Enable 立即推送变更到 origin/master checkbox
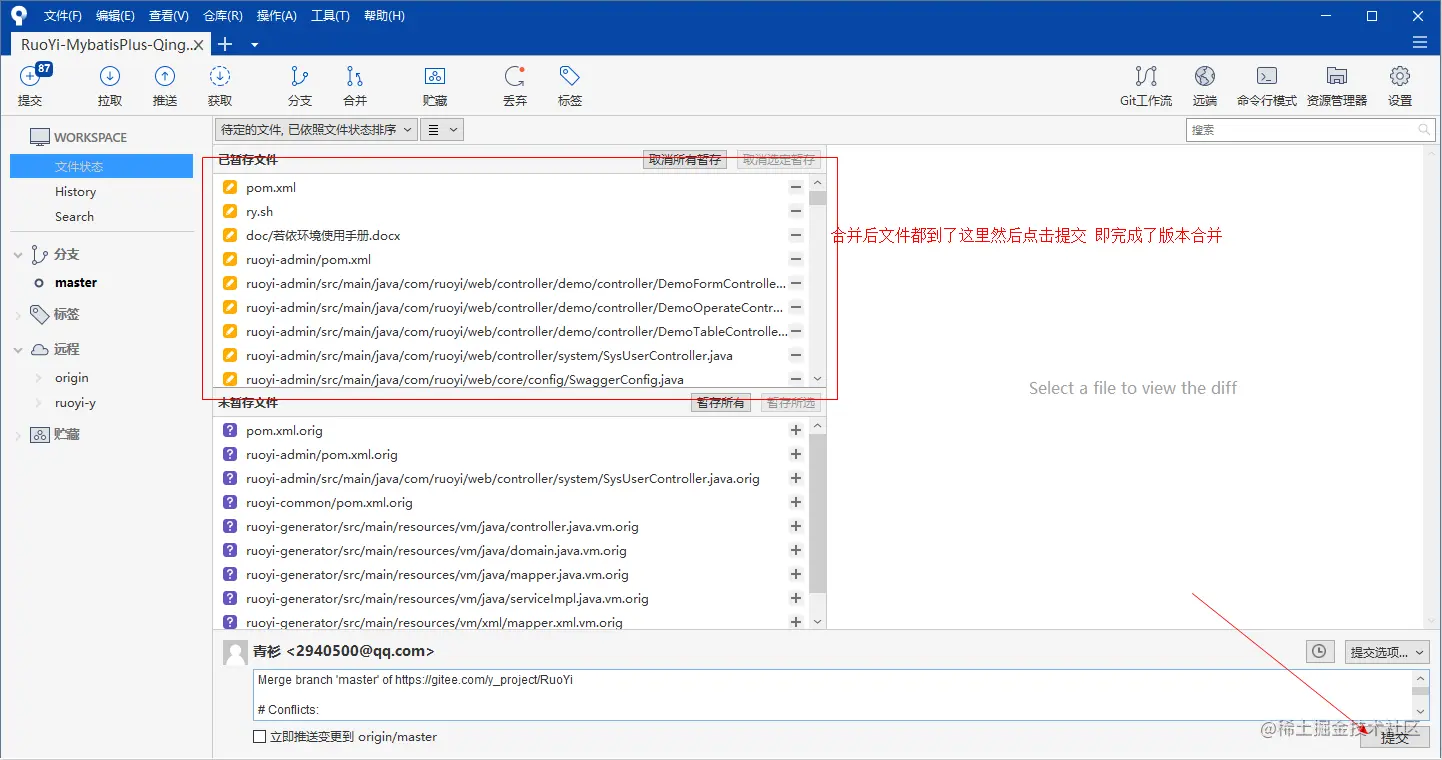The image size is (1442, 760). pyautogui.click(x=260, y=737)
